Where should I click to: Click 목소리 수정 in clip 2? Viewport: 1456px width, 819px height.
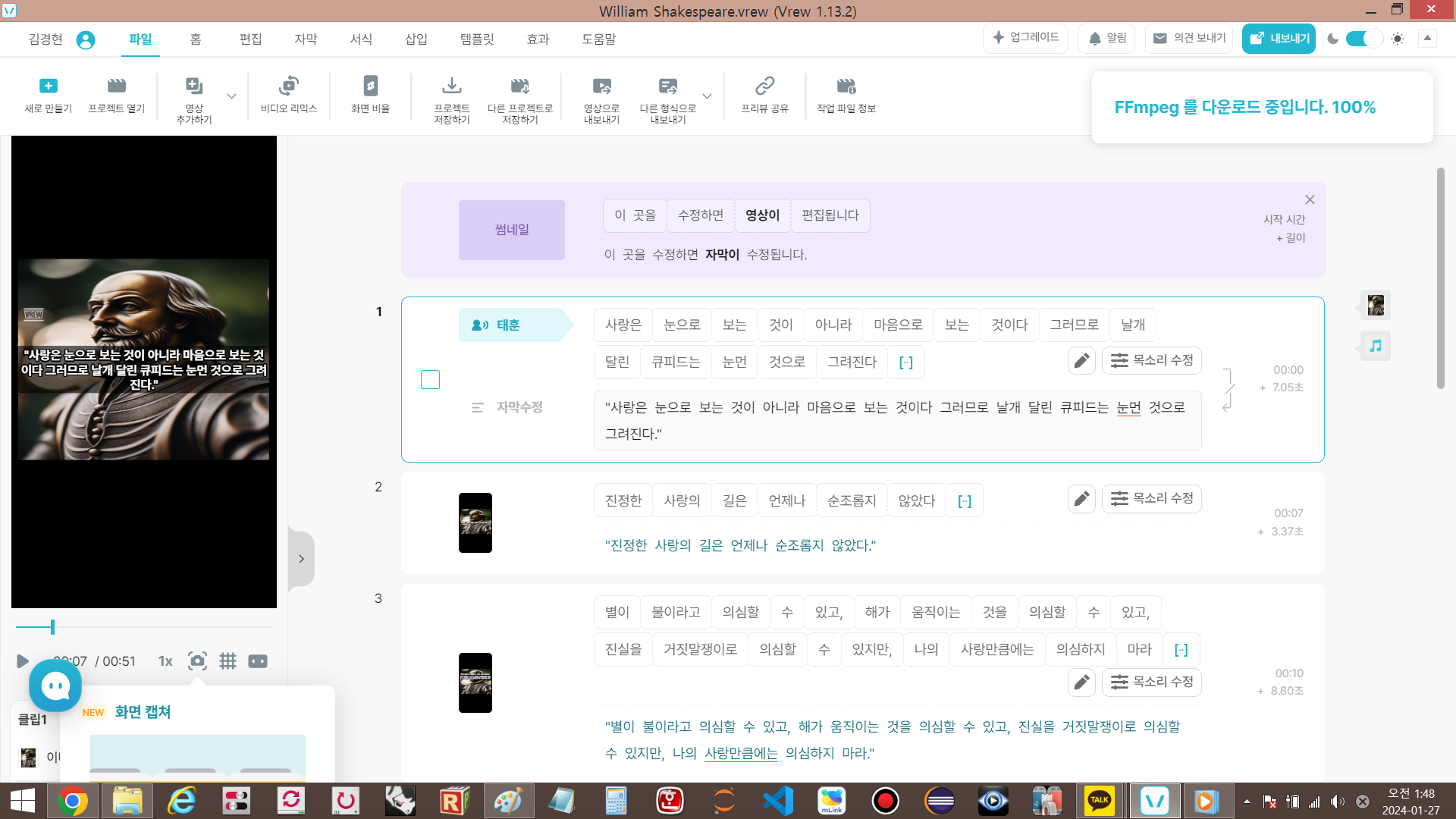[x=1152, y=499]
